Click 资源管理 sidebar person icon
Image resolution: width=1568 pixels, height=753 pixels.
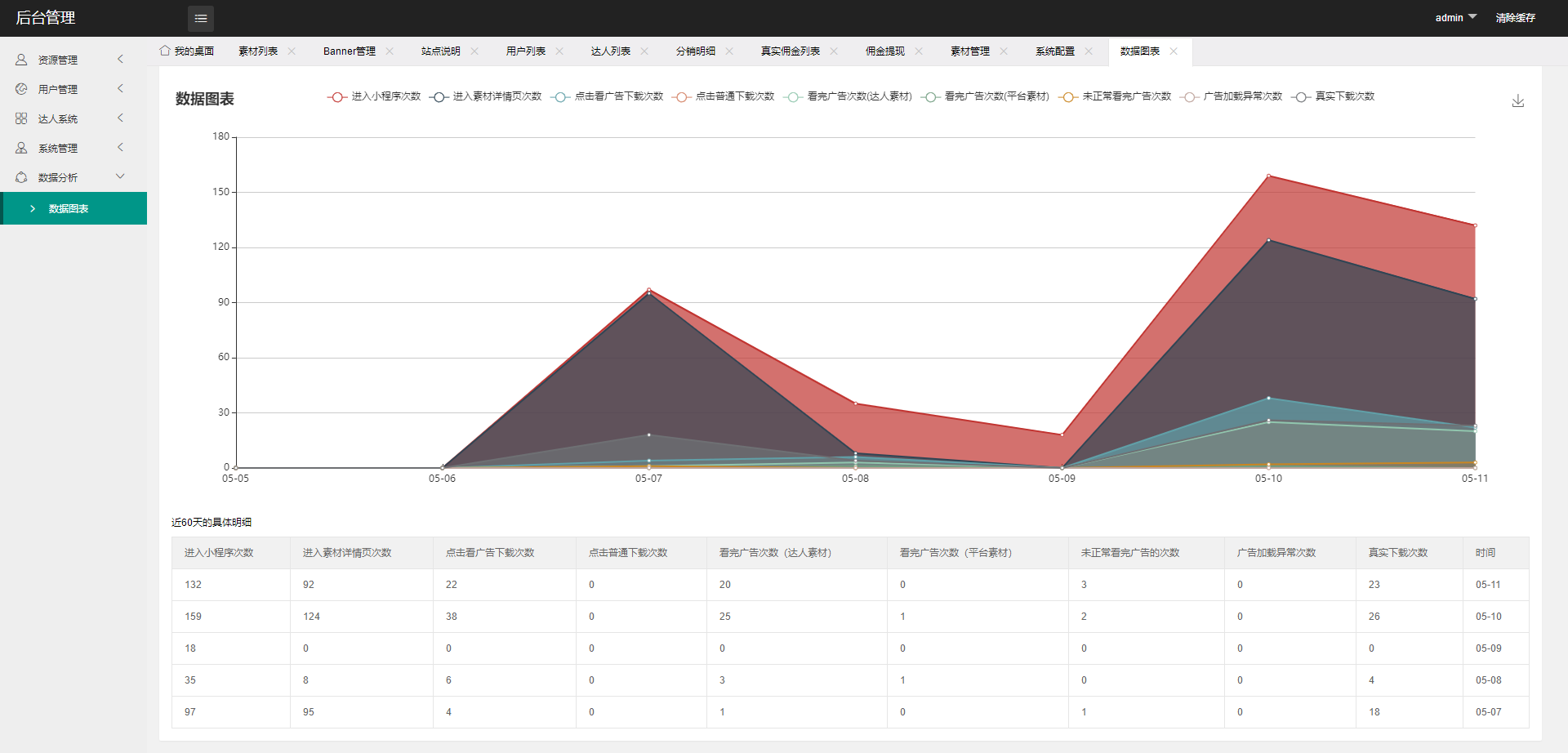21,60
